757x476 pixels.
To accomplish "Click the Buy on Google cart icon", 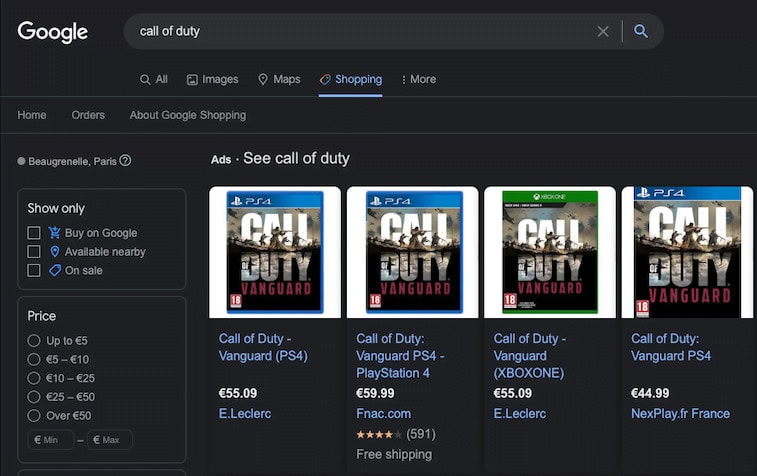I will (x=55, y=233).
